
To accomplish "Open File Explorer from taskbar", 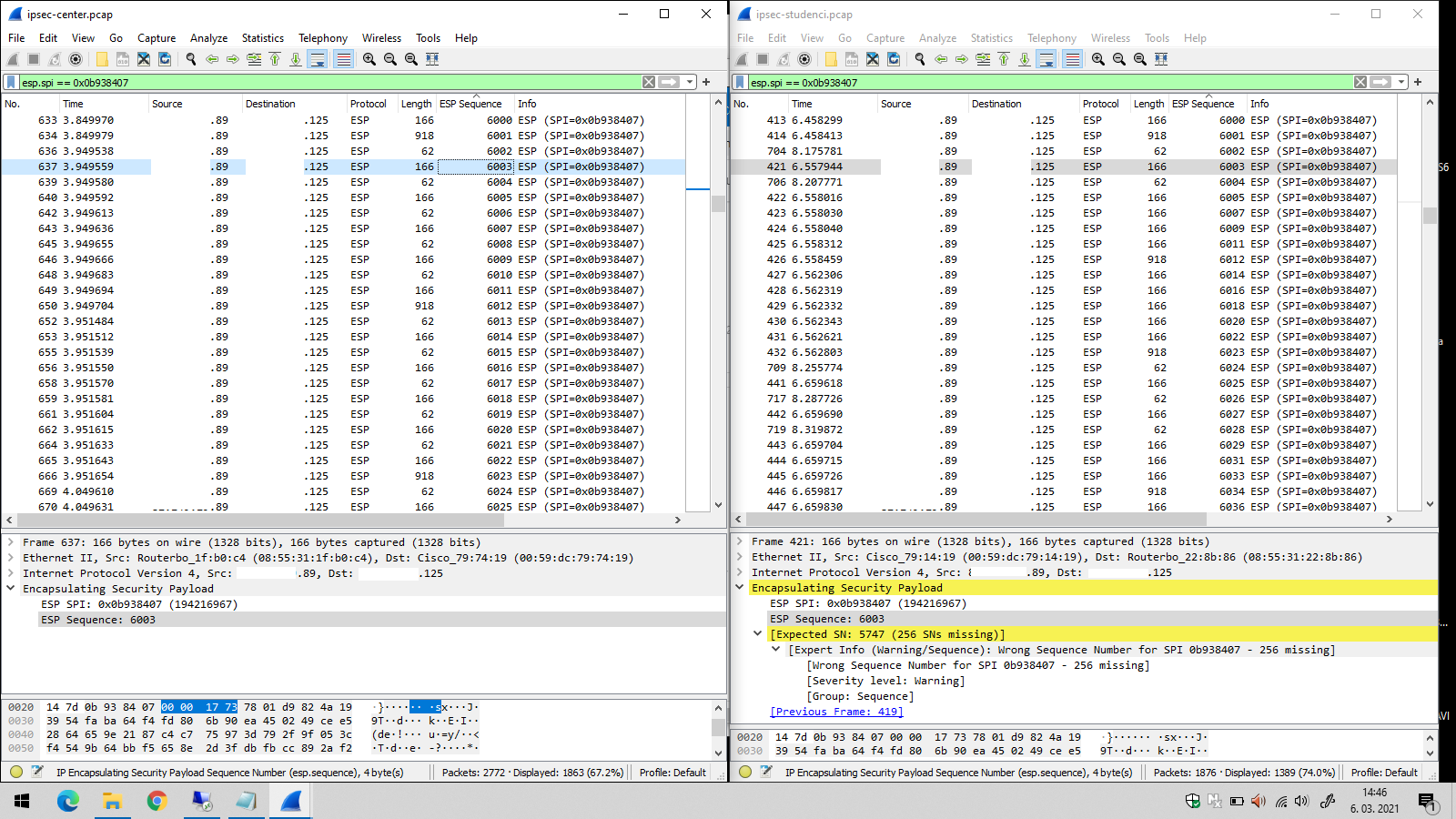I will tap(112, 801).
